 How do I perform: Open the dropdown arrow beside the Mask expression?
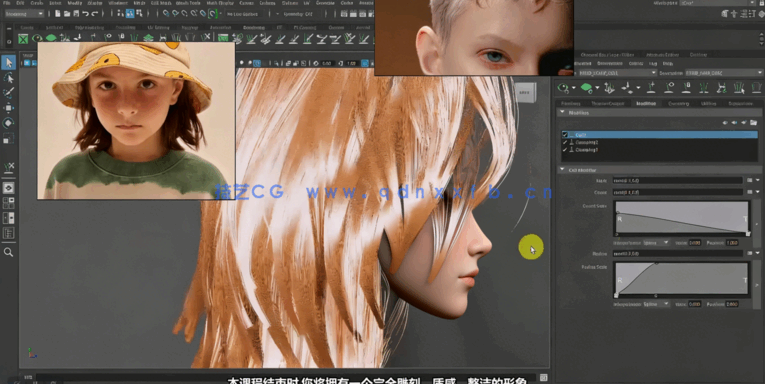(x=758, y=181)
